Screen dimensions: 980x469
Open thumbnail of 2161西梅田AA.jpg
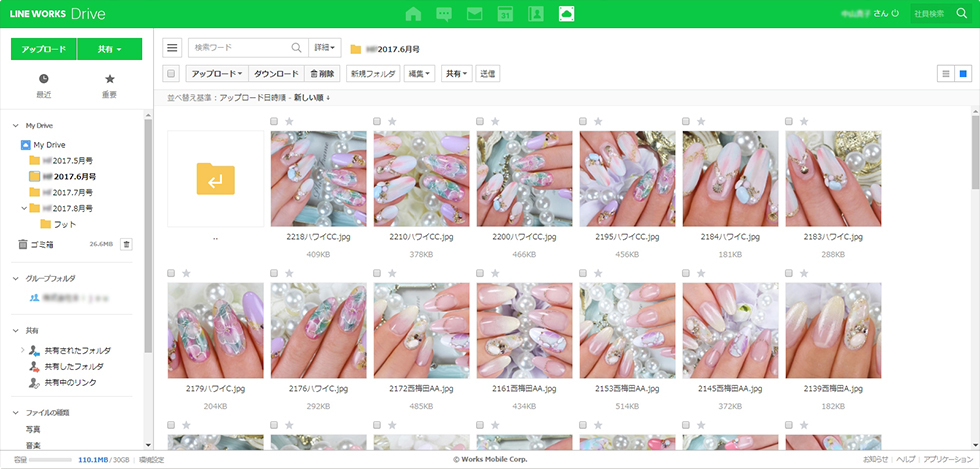tap(524, 330)
